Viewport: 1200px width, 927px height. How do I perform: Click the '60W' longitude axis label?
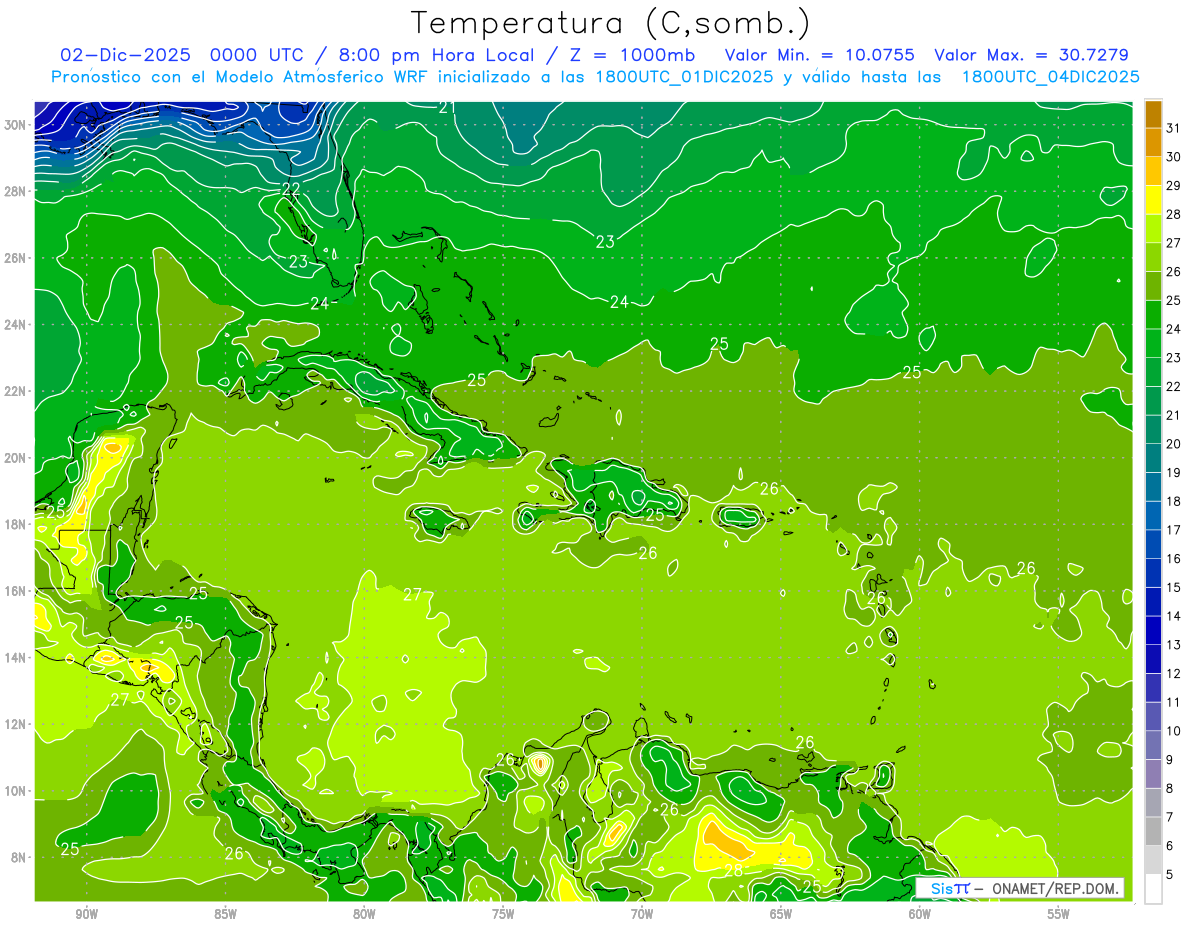[920, 913]
